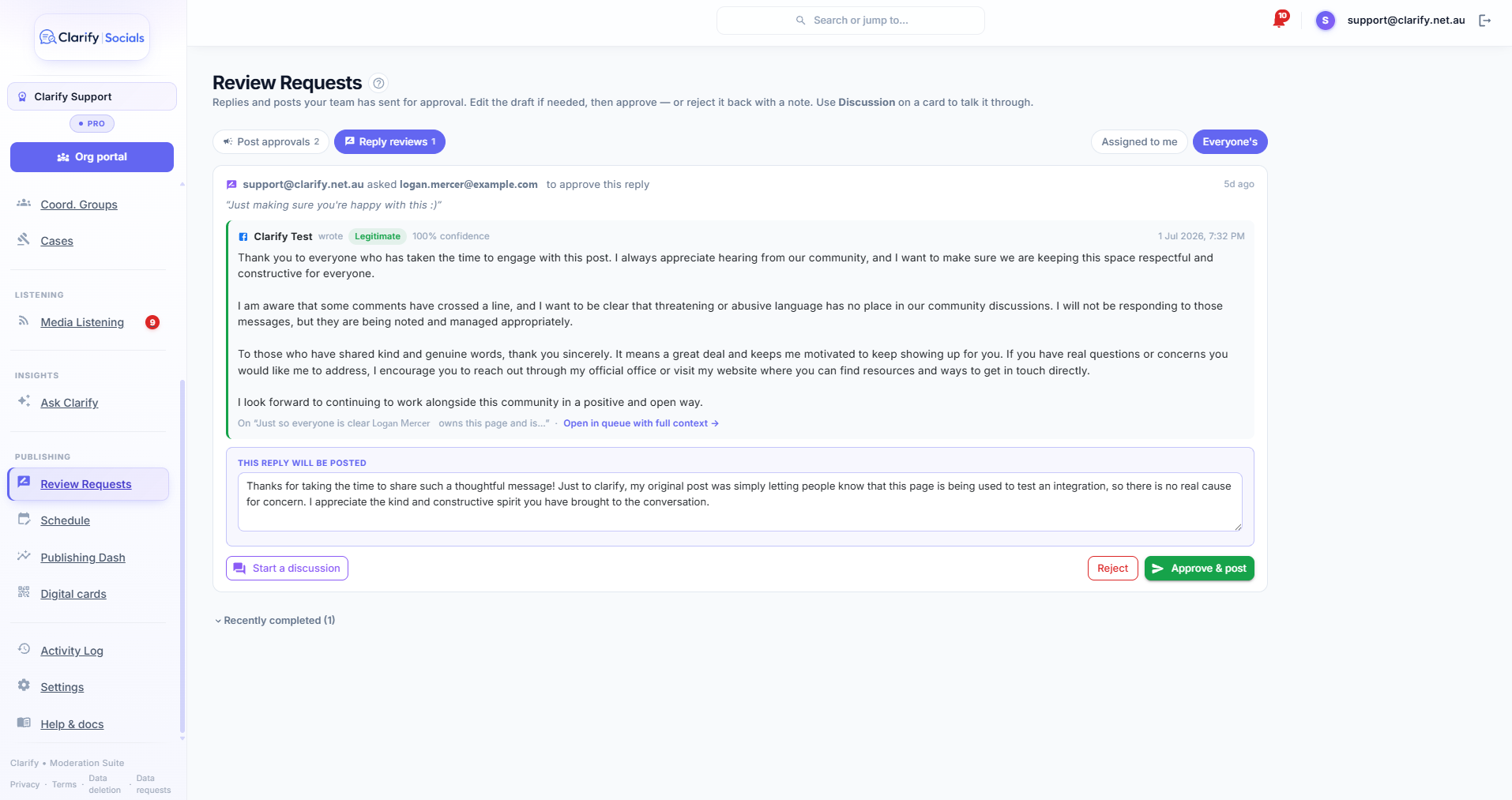Click the Help & docs book icon
Viewport: 1512px width, 800px height.
click(24, 723)
